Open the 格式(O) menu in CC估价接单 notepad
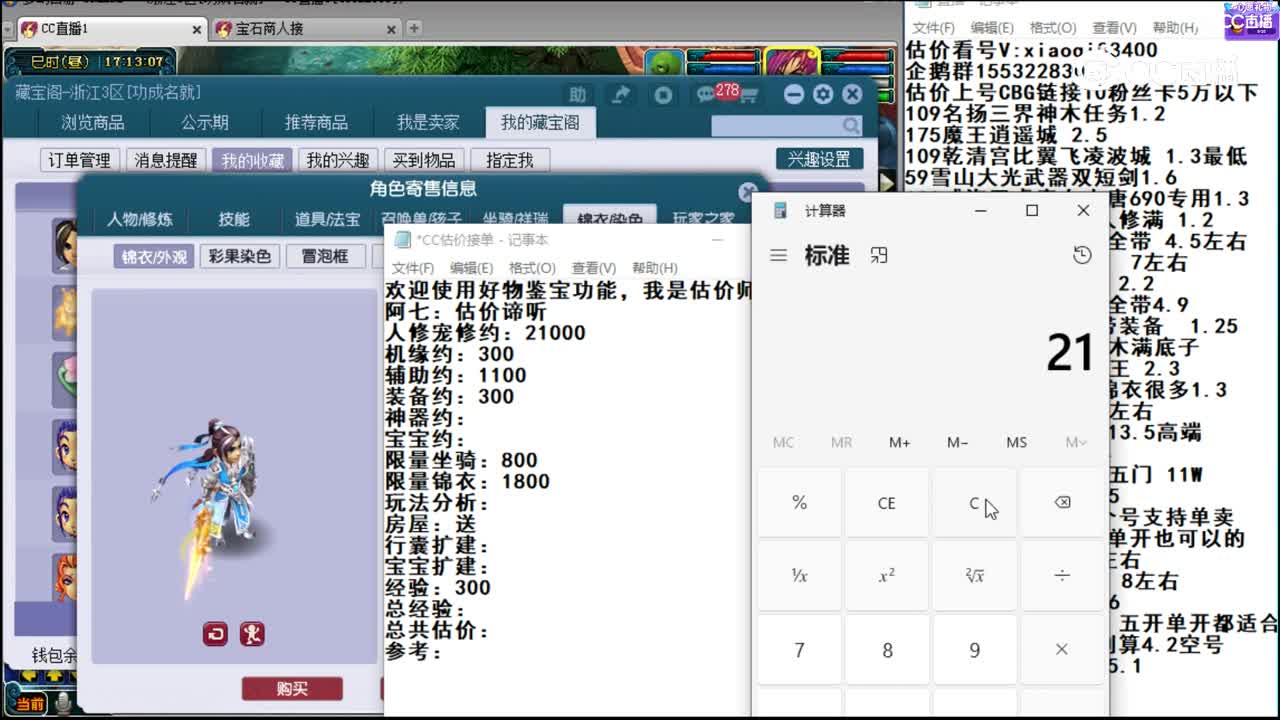1280x720 pixels. pyautogui.click(x=532, y=268)
